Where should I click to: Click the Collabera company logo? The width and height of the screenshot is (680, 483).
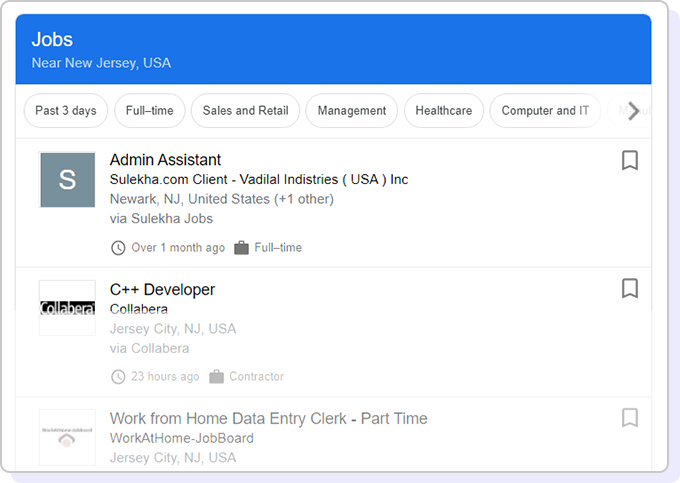pos(68,308)
